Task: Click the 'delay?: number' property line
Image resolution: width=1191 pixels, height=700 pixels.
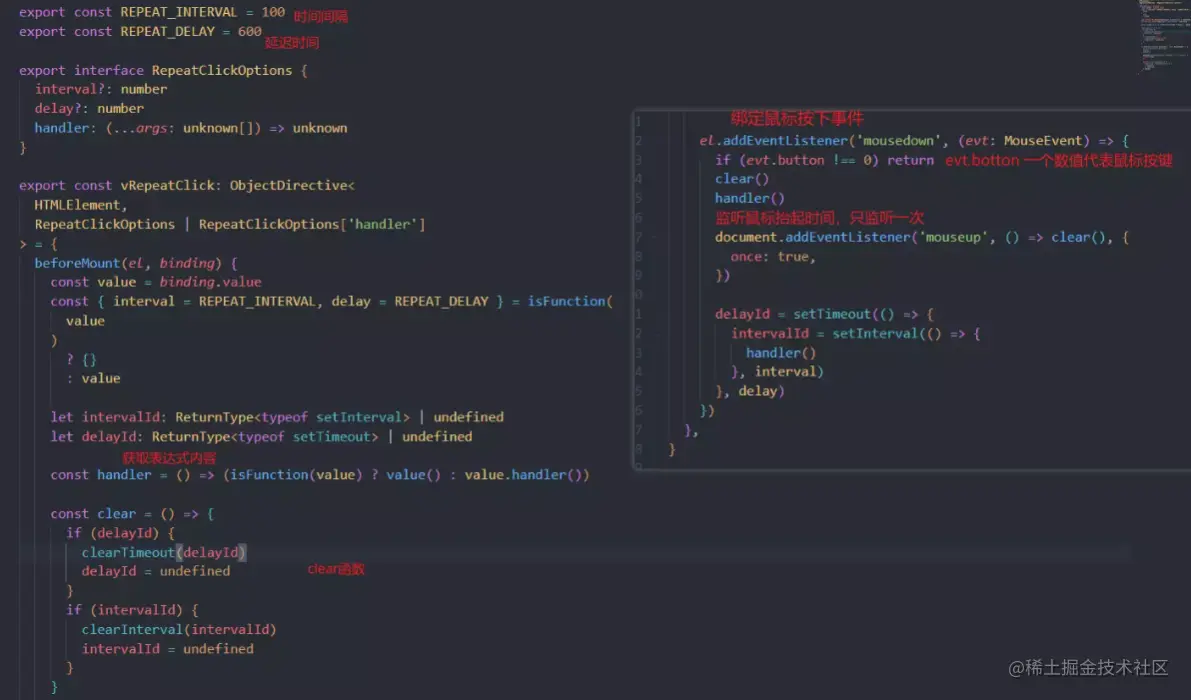Action: point(89,109)
